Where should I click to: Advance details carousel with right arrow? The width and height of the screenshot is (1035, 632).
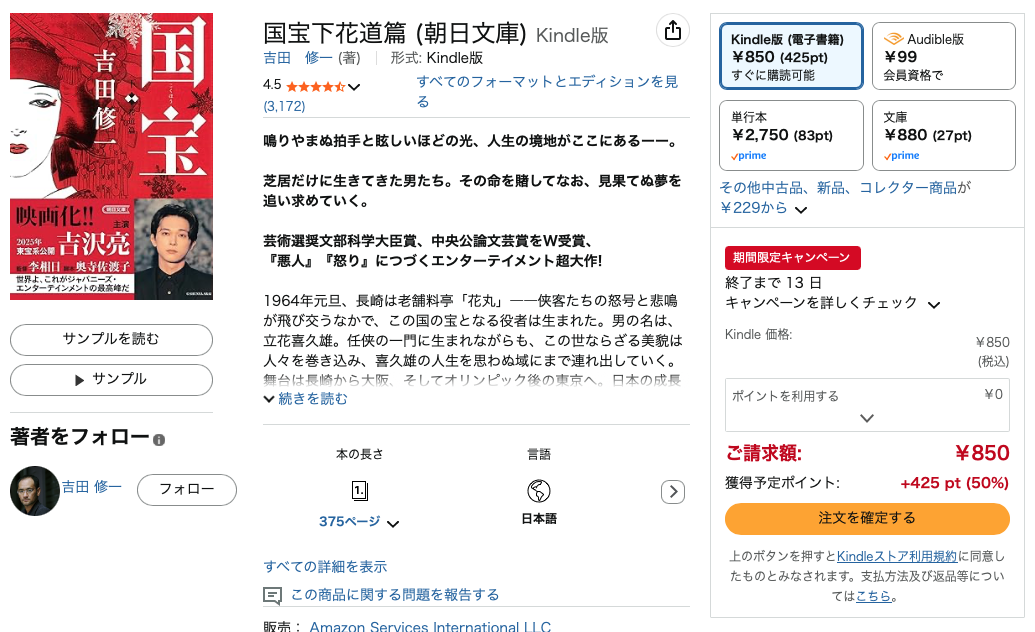pyautogui.click(x=673, y=491)
